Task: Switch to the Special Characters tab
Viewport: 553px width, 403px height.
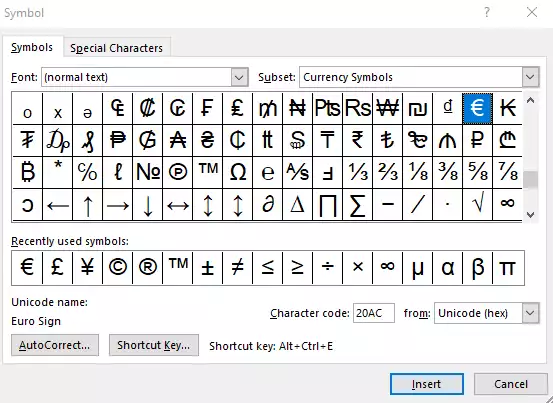Action: [117, 48]
